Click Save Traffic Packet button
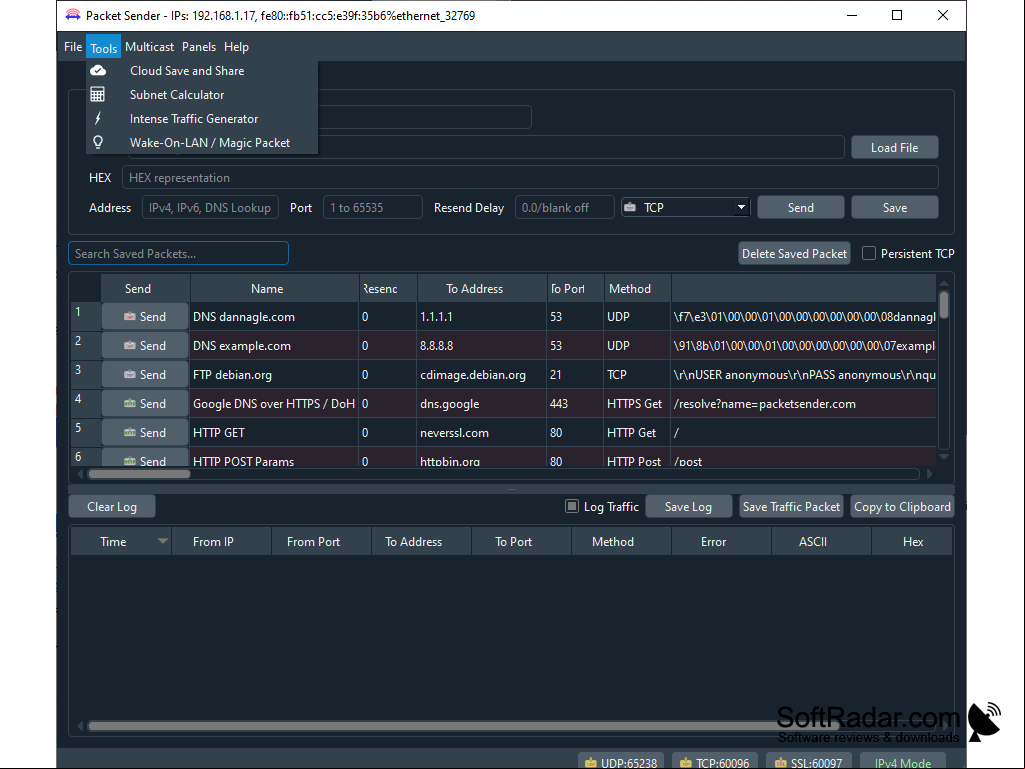Image resolution: width=1025 pixels, height=769 pixels. 791,507
